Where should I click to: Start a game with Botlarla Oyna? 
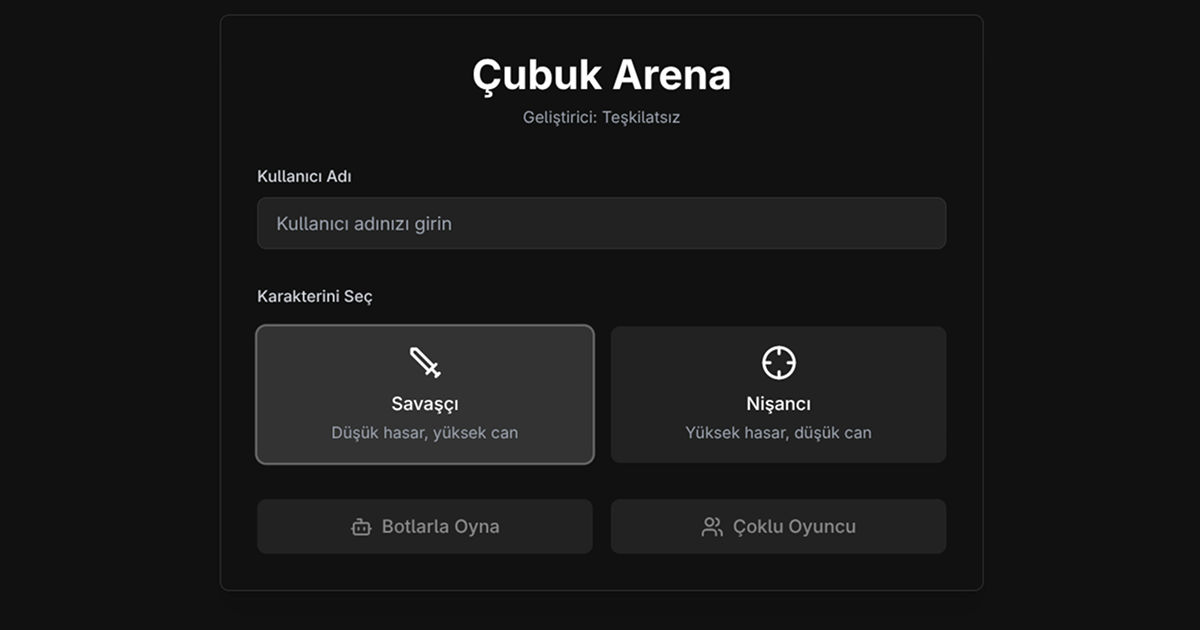coord(425,527)
